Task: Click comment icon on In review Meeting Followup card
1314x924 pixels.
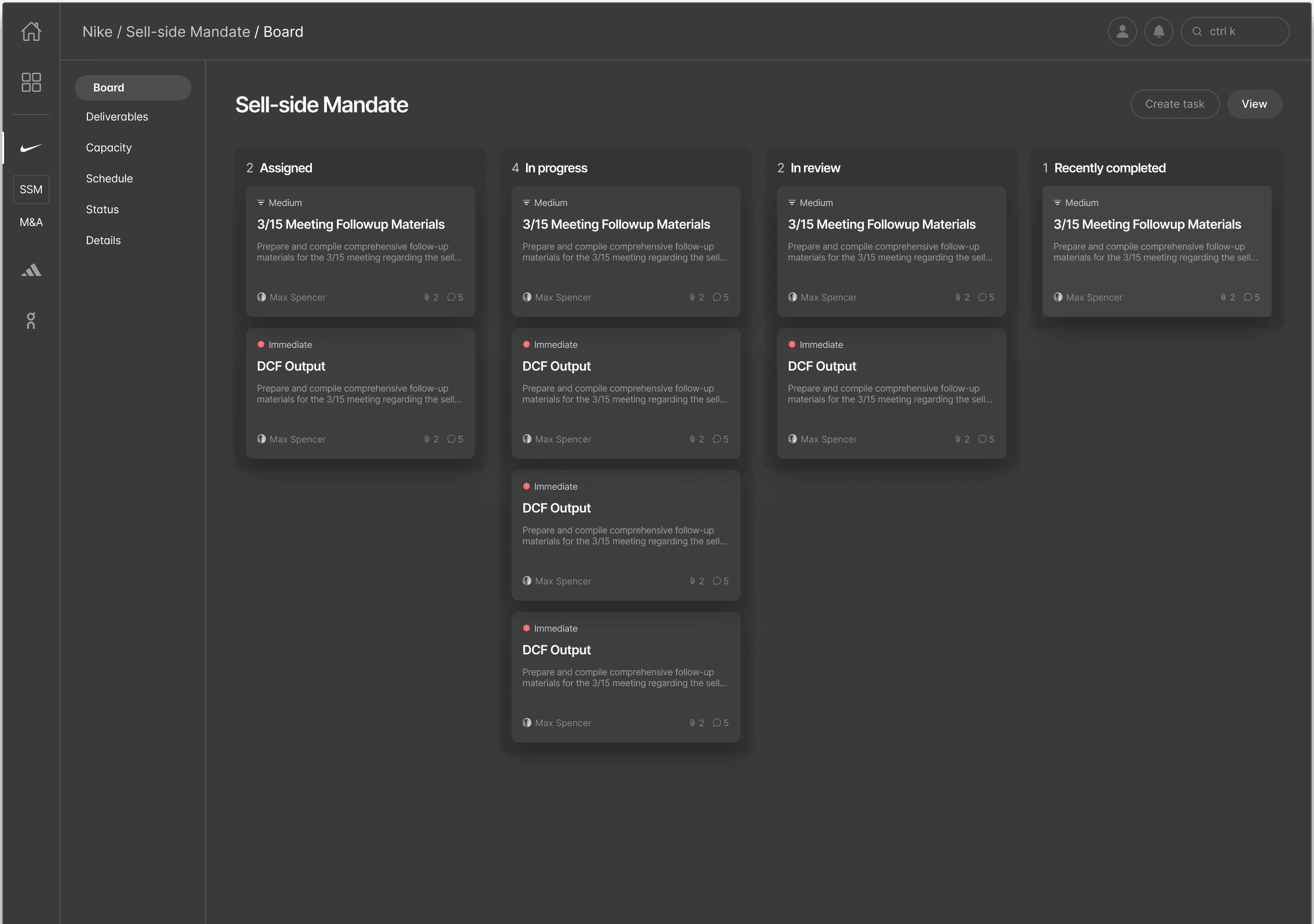Action: pyautogui.click(x=982, y=297)
